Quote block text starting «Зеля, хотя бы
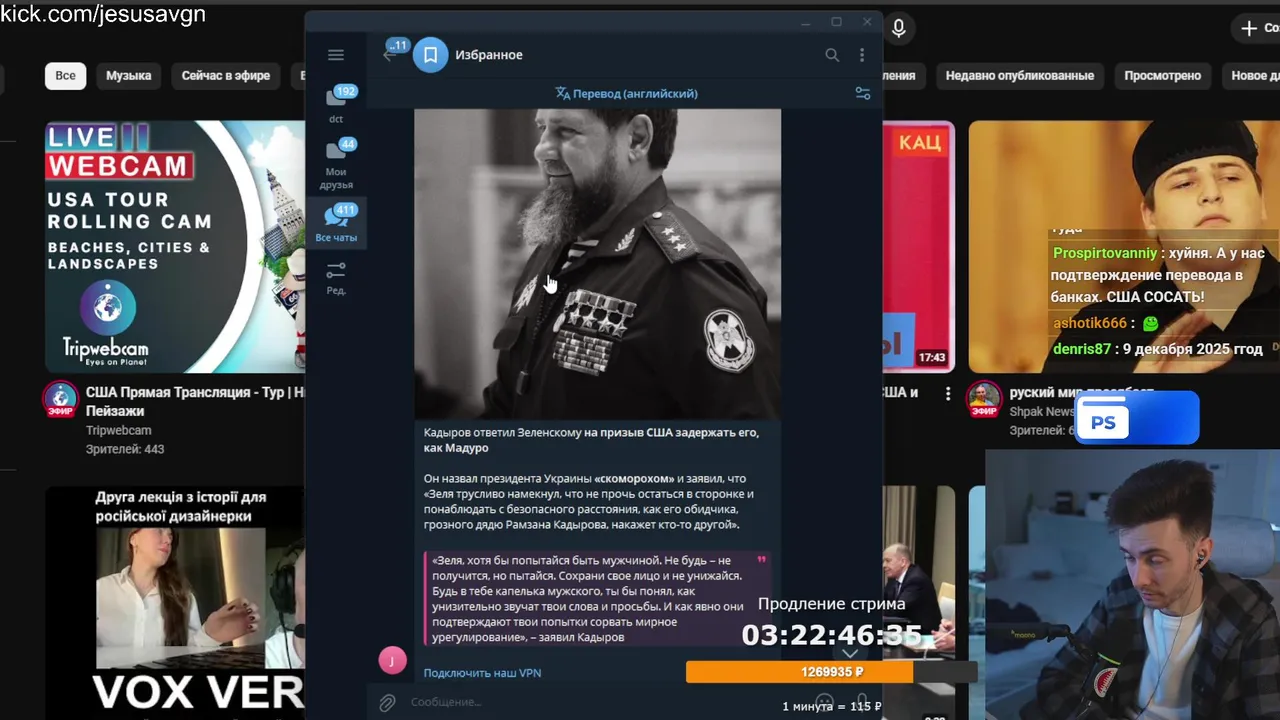This screenshot has height=720, width=1280. [x=598, y=598]
